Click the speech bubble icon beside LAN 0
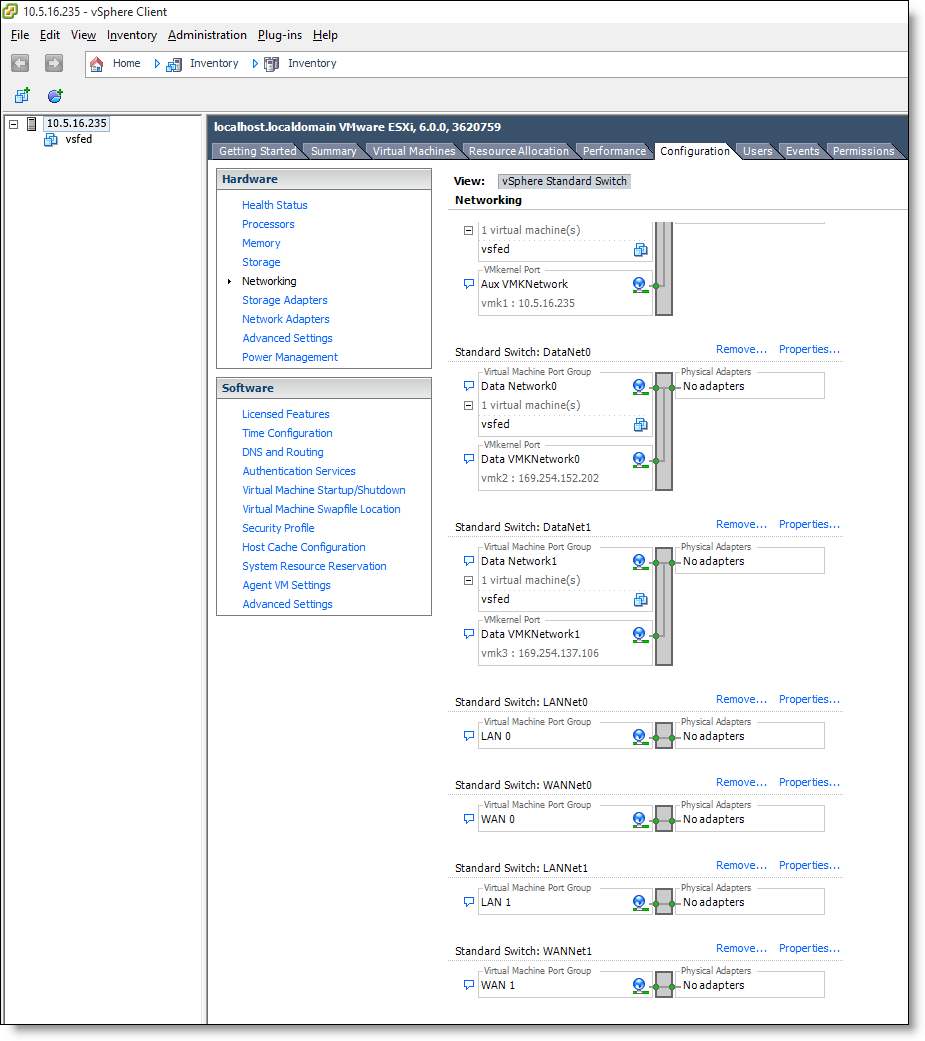Viewport: 925px width, 1041px height. click(468, 736)
